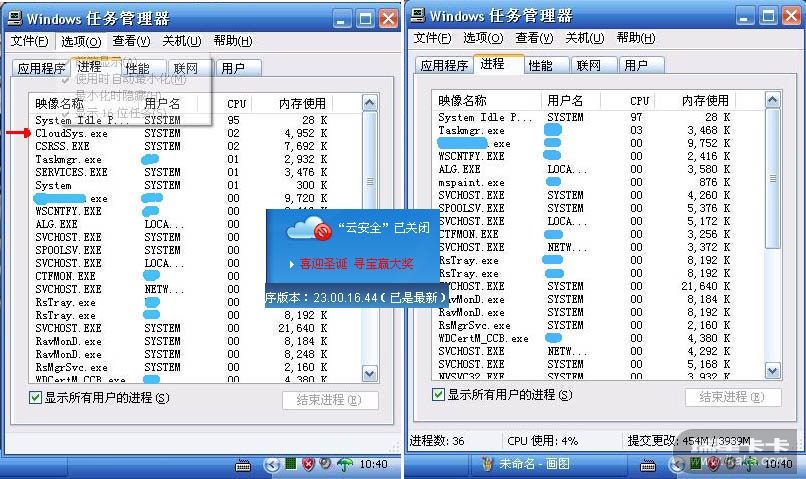This screenshot has height=479, width=806.
Task: Click red shield security tray icon in left taskbar
Action: [308, 465]
